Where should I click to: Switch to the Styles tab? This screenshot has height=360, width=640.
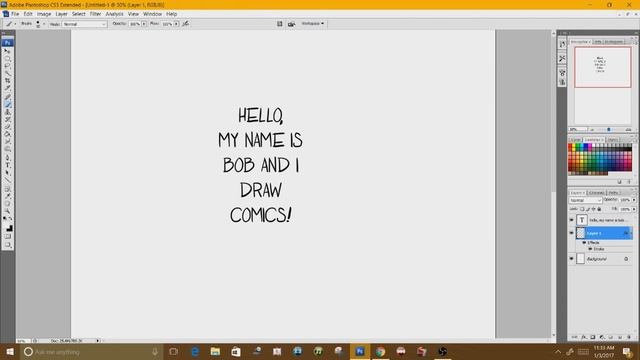(x=613, y=140)
